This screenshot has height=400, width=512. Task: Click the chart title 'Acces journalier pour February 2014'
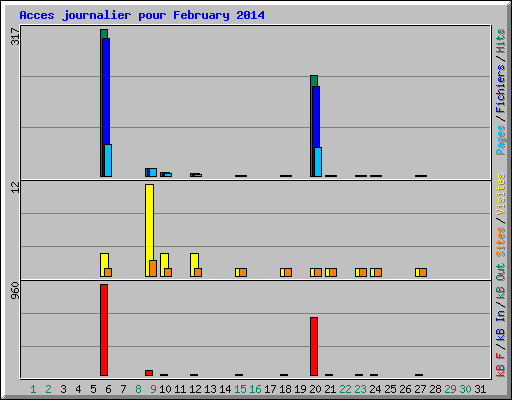pyautogui.click(x=142, y=15)
